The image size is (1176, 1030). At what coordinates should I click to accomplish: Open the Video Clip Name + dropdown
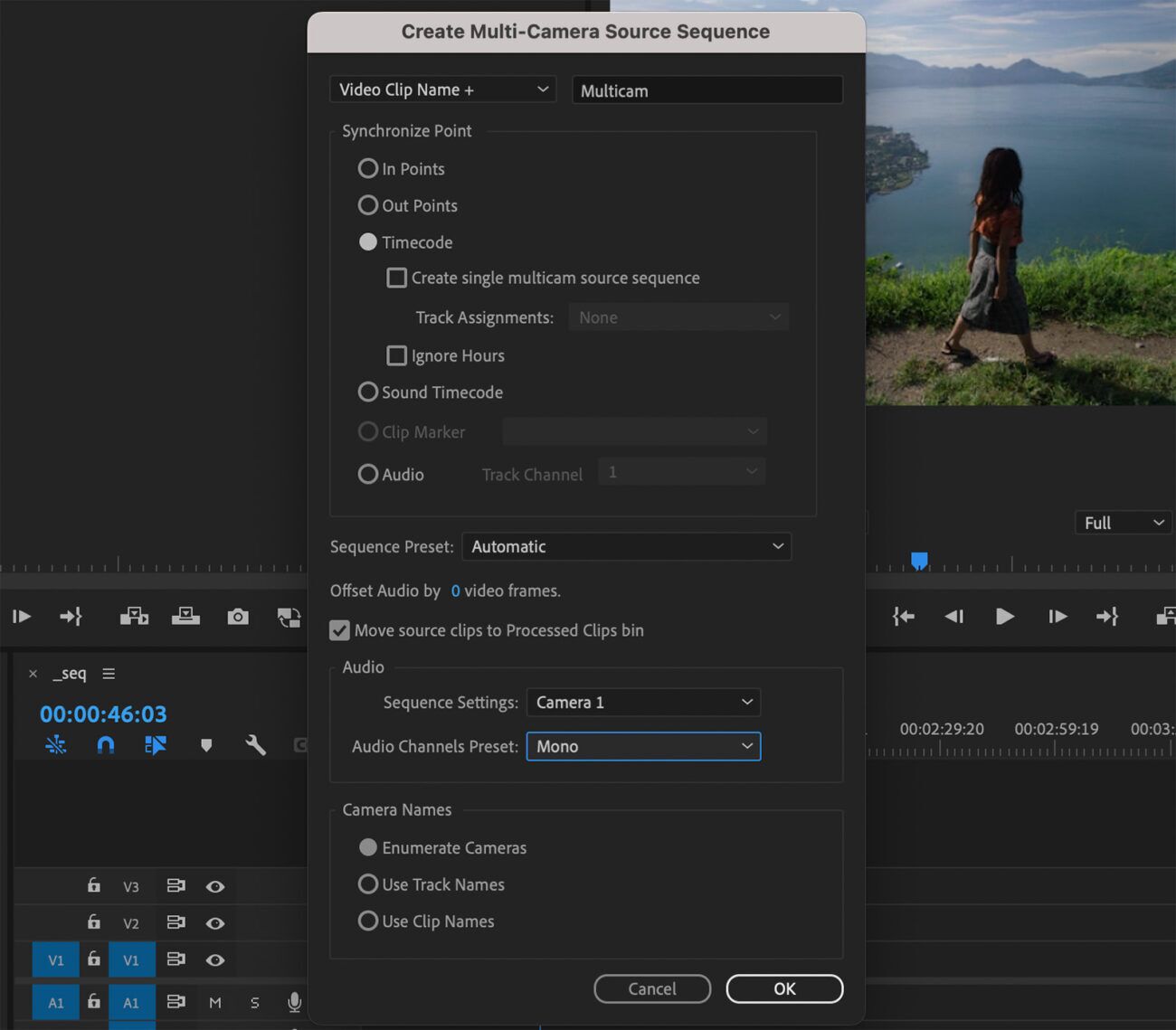click(x=442, y=89)
